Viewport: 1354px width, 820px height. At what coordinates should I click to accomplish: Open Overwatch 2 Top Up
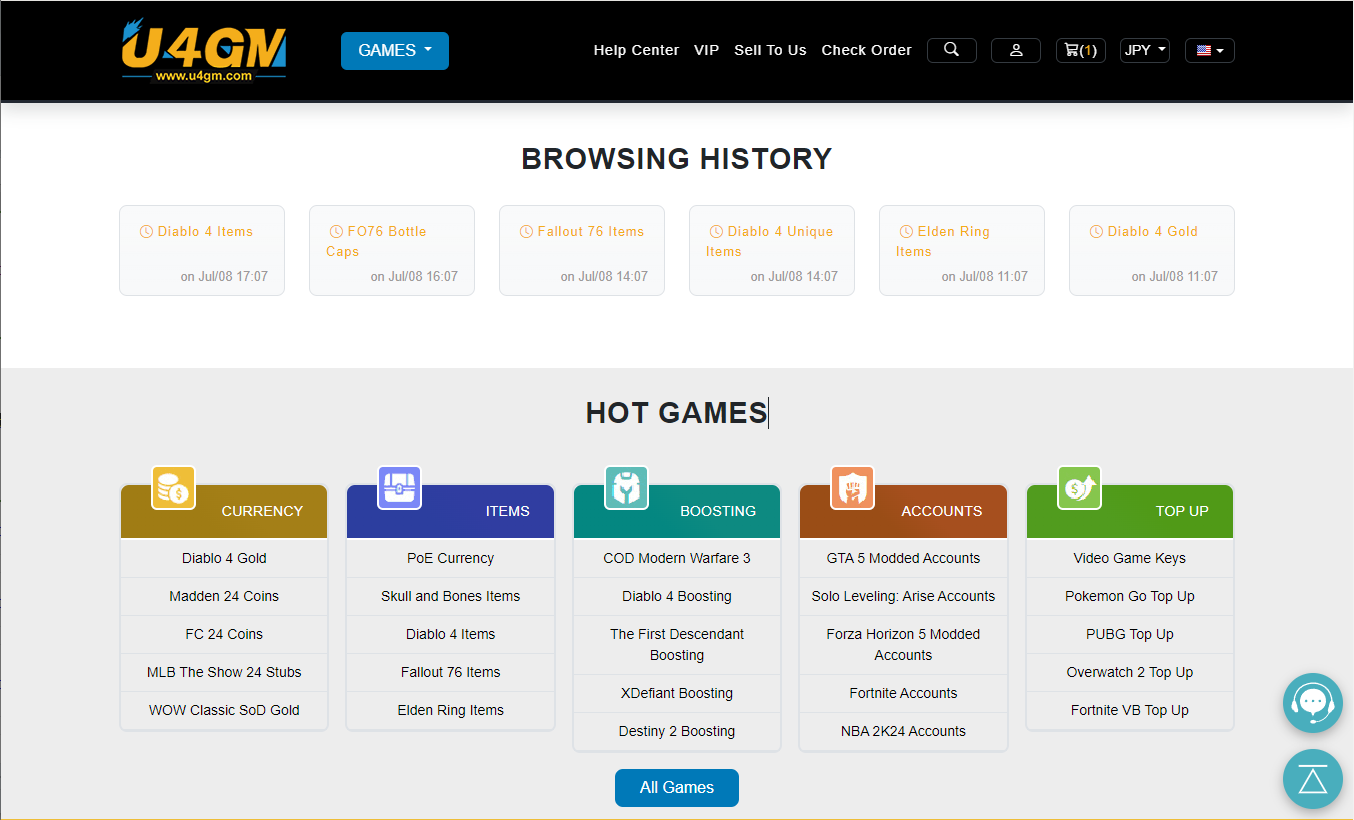(x=1130, y=672)
